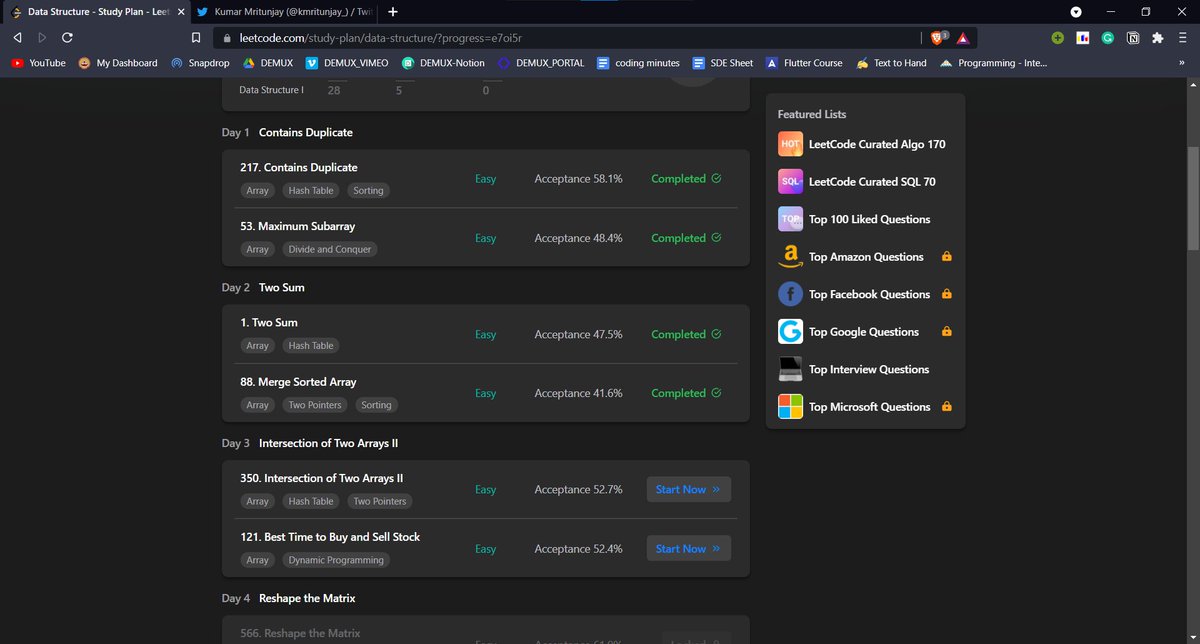The image size is (1200, 644).
Task: Open the coding minutes bookmark
Action: click(638, 63)
